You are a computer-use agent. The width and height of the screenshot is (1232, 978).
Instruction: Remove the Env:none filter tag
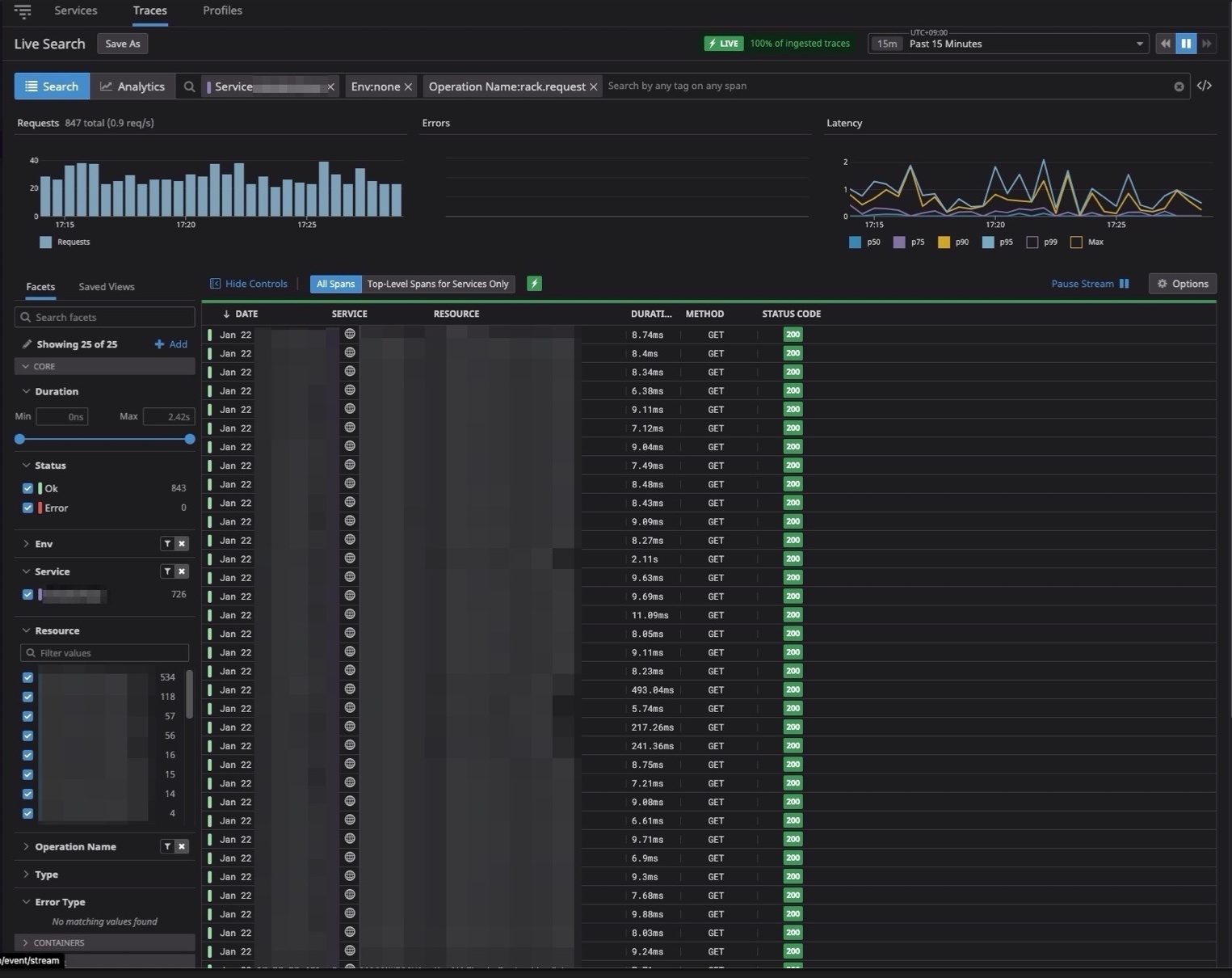click(x=408, y=86)
